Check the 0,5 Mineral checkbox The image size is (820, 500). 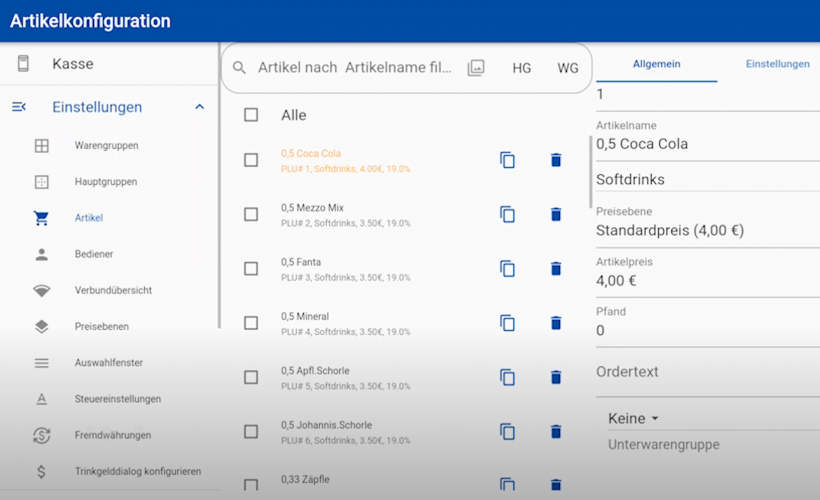(251, 323)
